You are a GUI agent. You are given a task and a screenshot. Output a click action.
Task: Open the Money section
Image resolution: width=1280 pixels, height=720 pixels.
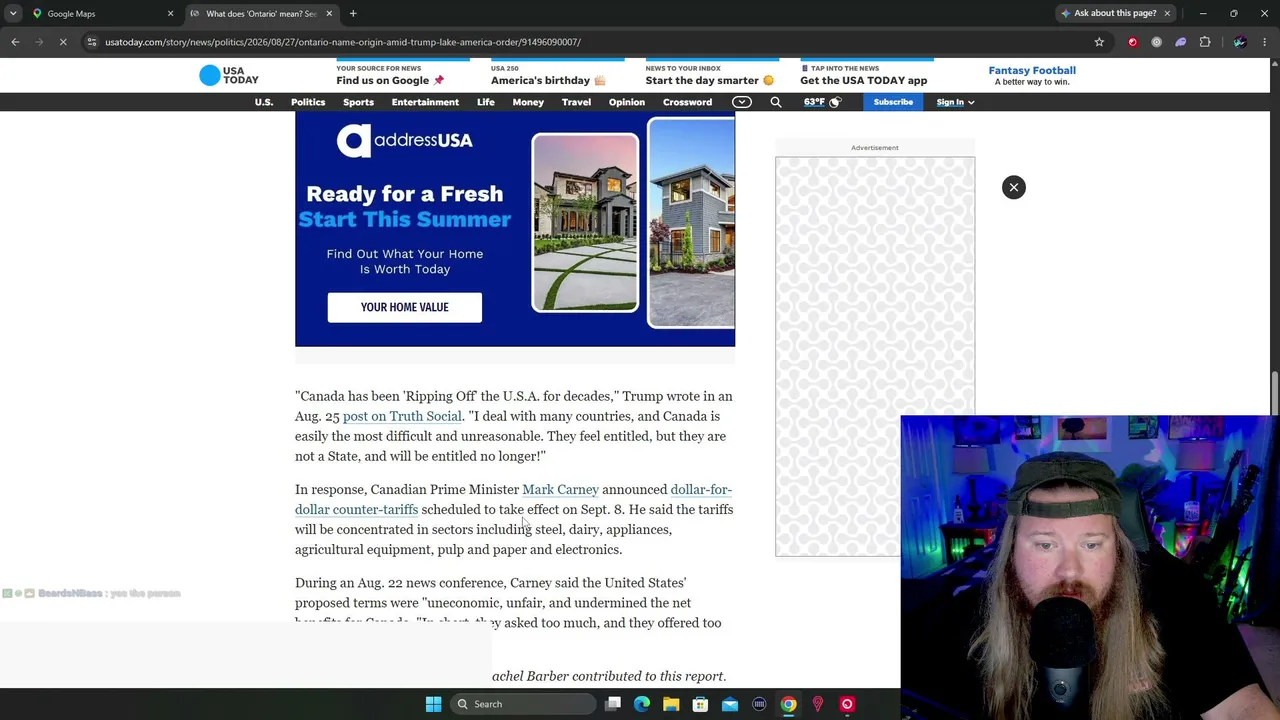pyautogui.click(x=528, y=102)
